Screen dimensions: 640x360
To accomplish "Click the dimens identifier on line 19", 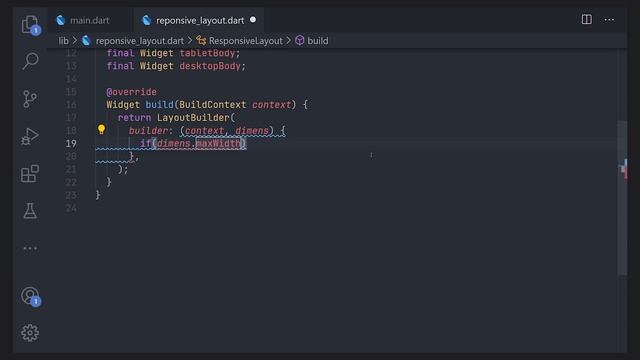I will (173, 144).
